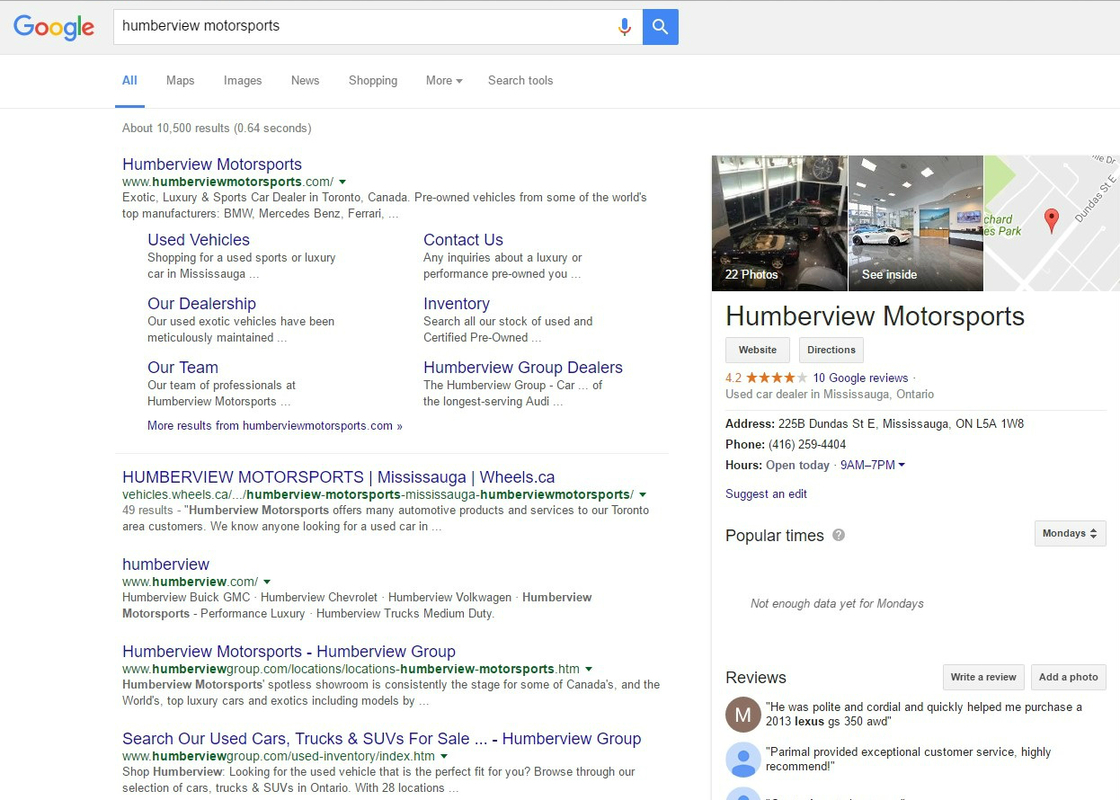Expand the More search options menu
This screenshot has width=1120, height=800.
point(444,81)
